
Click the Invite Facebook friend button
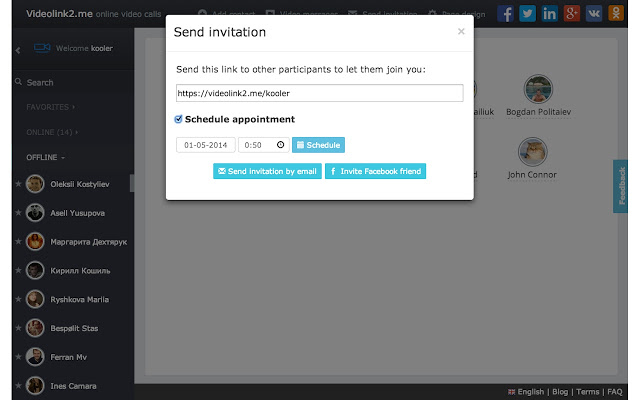click(x=376, y=171)
